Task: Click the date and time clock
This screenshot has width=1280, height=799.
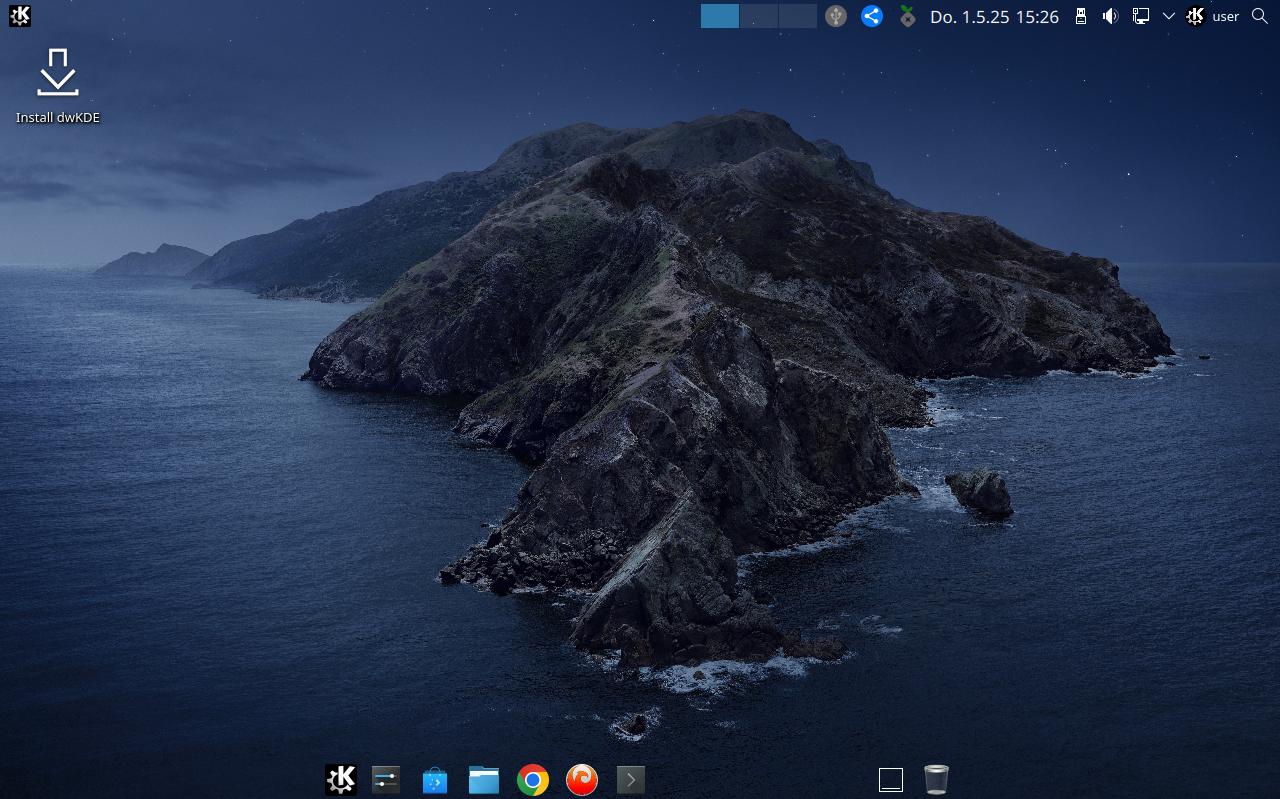Action: click(x=994, y=16)
